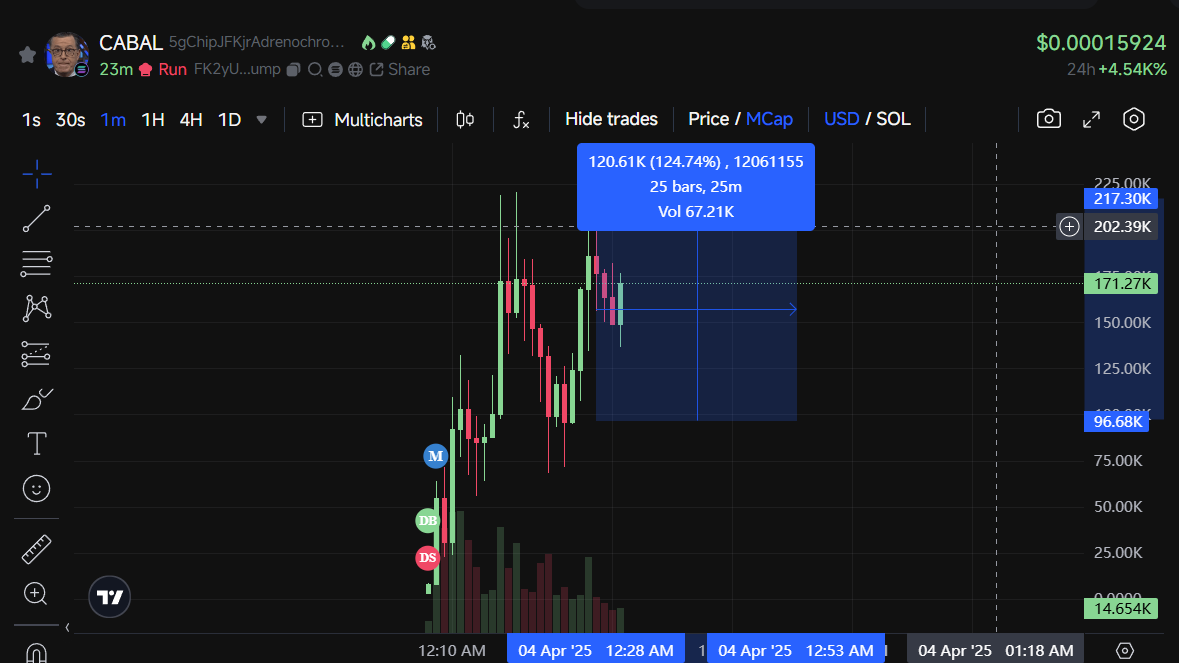The height and width of the screenshot is (663, 1179).
Task: Click the CABAL token name
Action: [x=131, y=43]
